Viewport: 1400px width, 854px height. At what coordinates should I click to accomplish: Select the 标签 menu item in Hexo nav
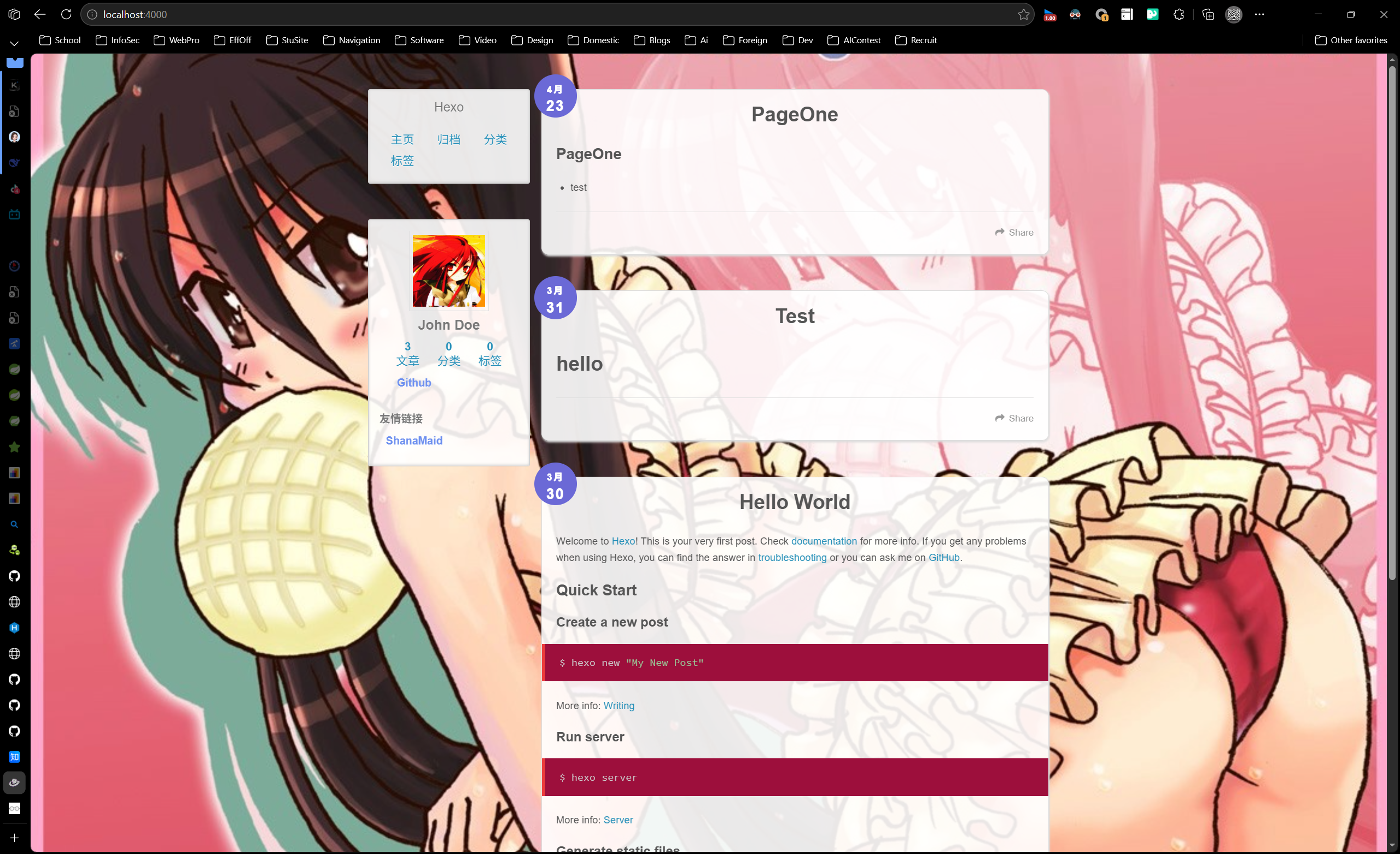pyautogui.click(x=402, y=161)
